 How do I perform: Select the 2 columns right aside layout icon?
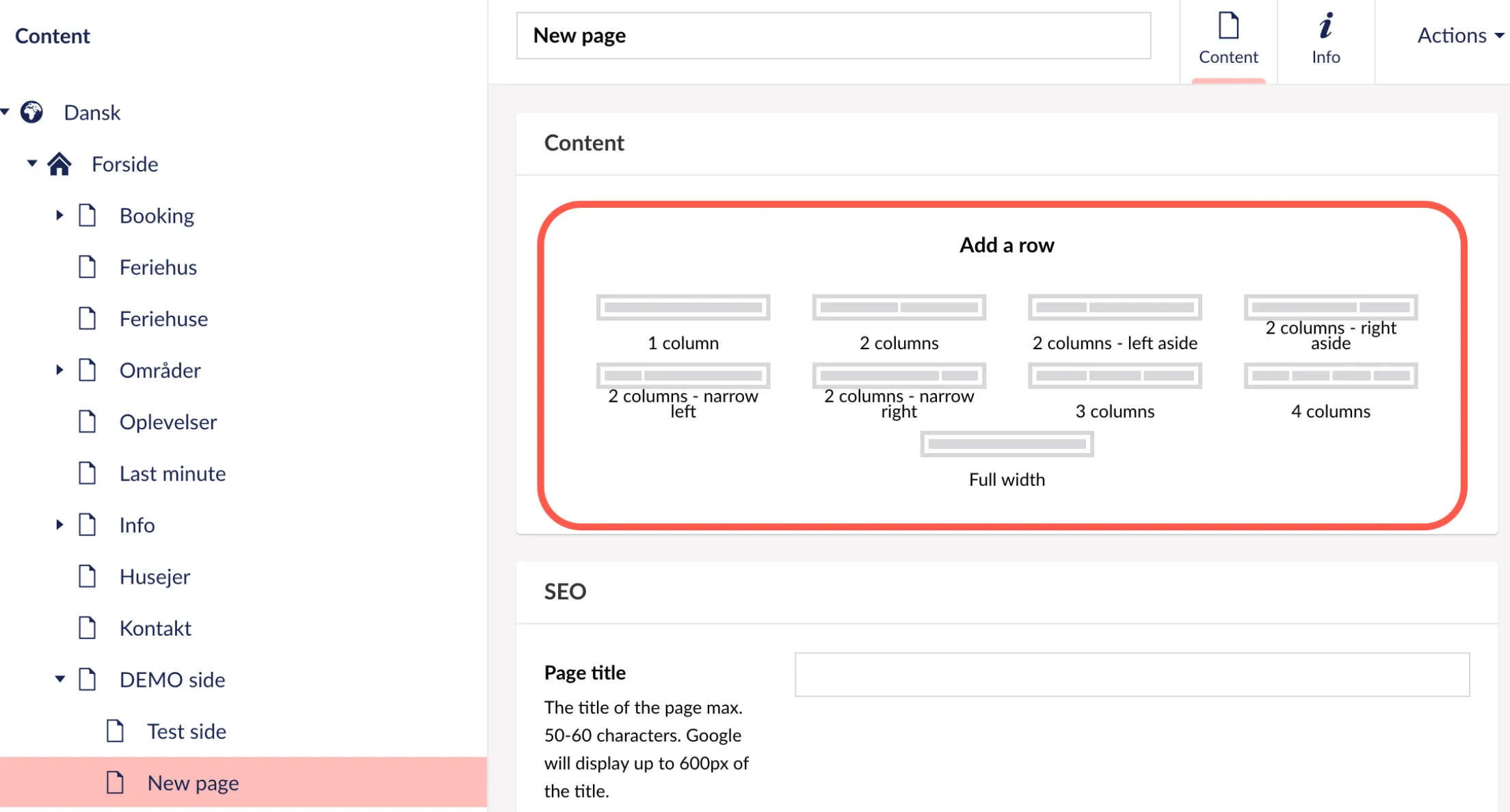1330,308
